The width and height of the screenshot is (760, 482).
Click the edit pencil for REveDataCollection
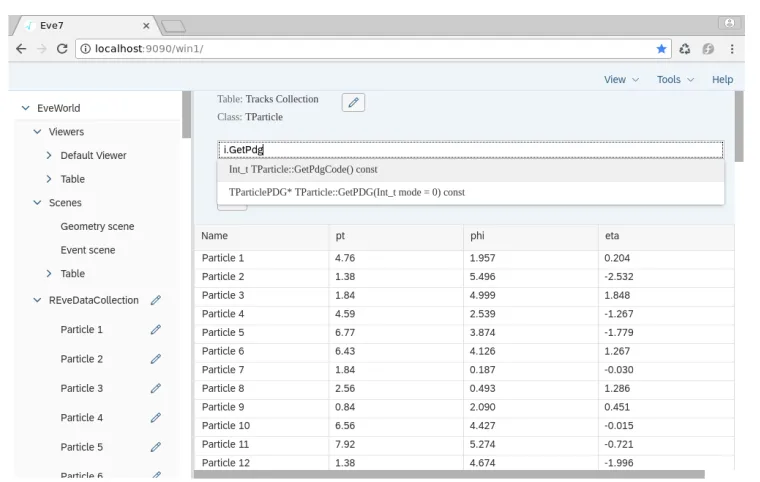pyautogui.click(x=156, y=300)
